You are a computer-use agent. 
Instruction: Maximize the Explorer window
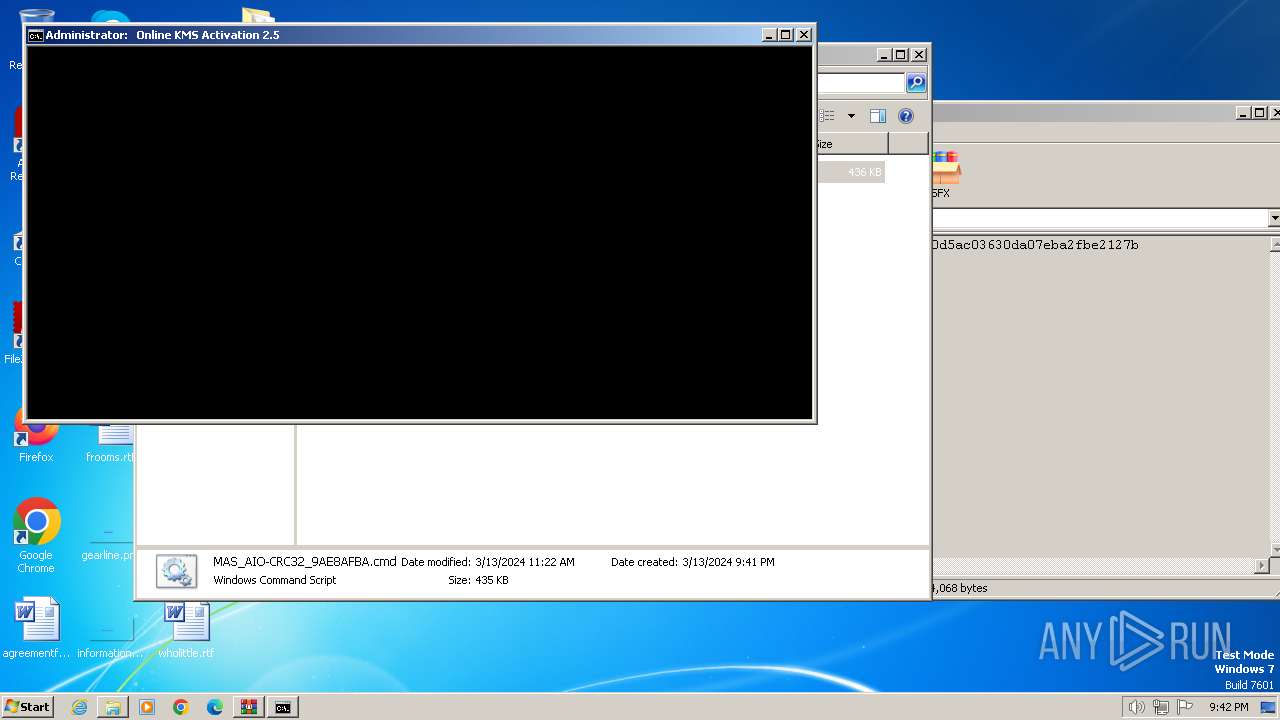tap(901, 55)
